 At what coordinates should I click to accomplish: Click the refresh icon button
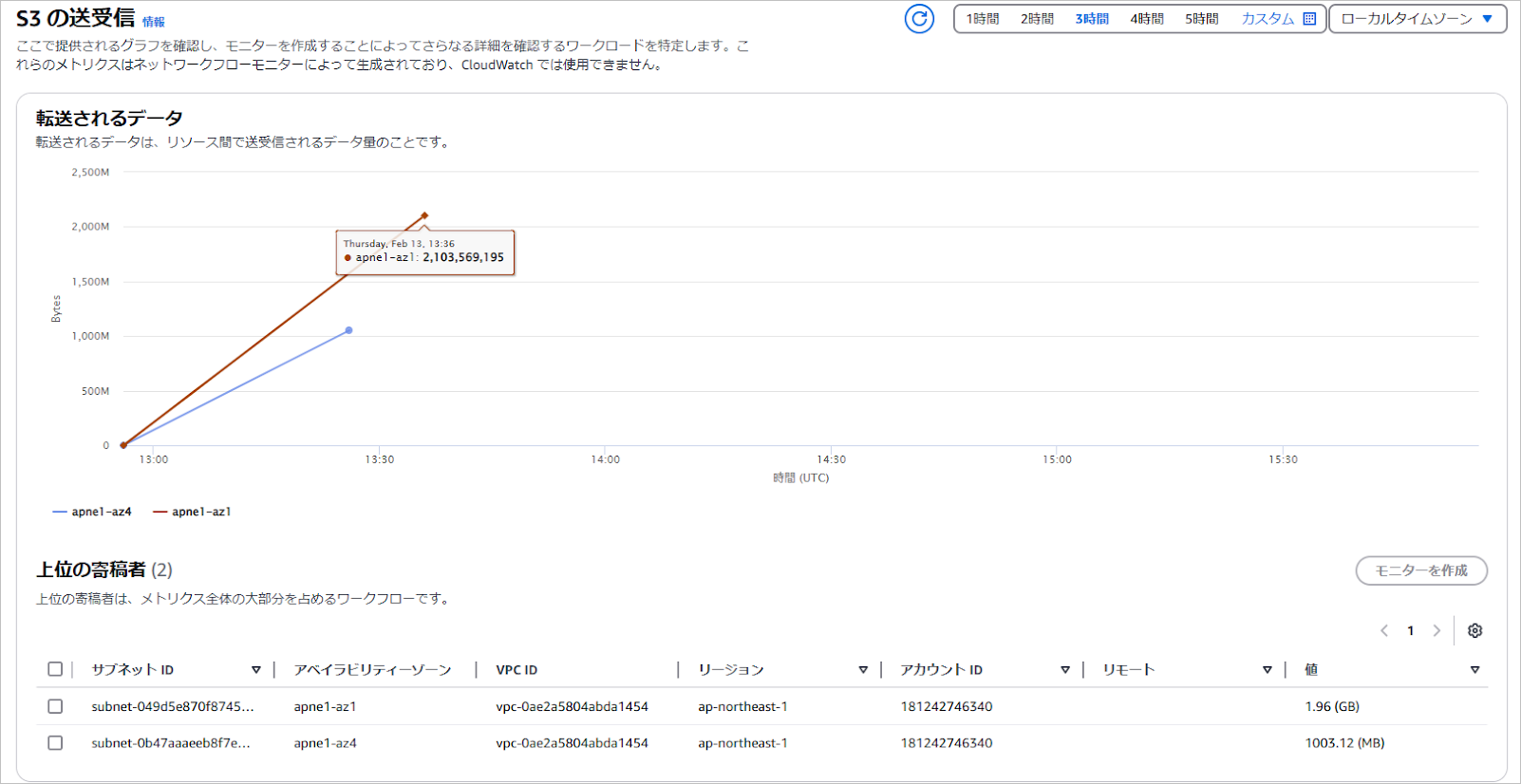coord(919,19)
